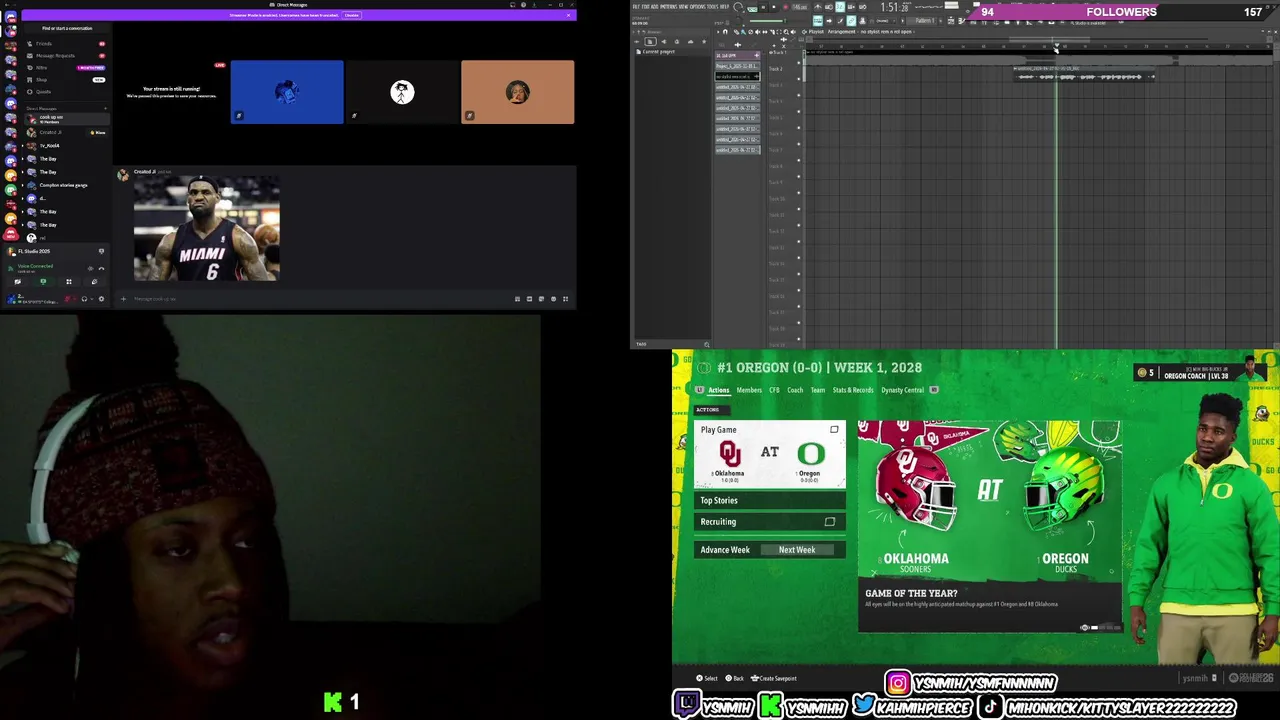Viewport: 1280px width, 720px height.
Task: Switch to the Stats & Records tab
Action: [853, 390]
